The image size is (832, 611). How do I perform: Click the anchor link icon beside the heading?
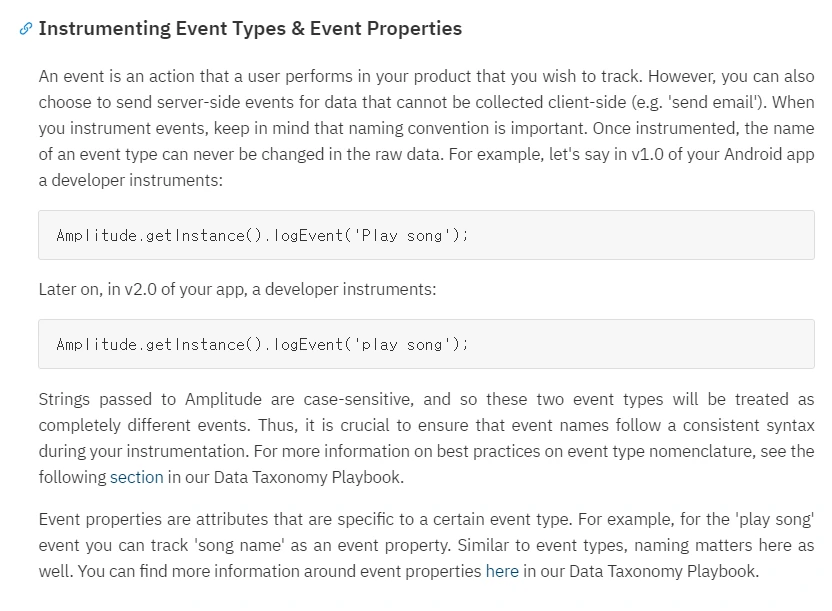pyautogui.click(x=26, y=29)
